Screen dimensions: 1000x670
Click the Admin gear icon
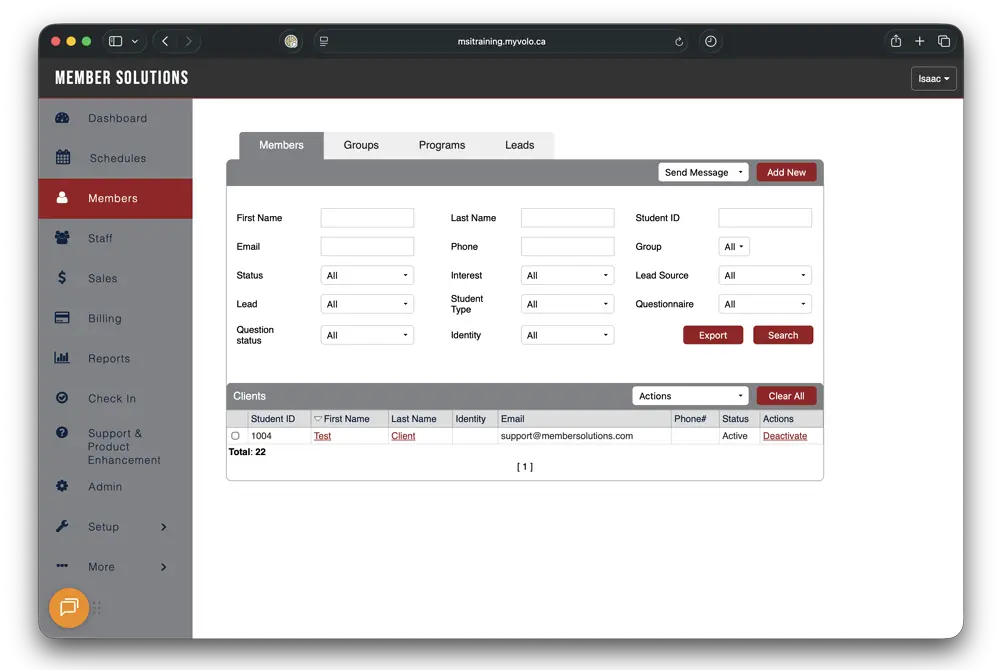62,487
